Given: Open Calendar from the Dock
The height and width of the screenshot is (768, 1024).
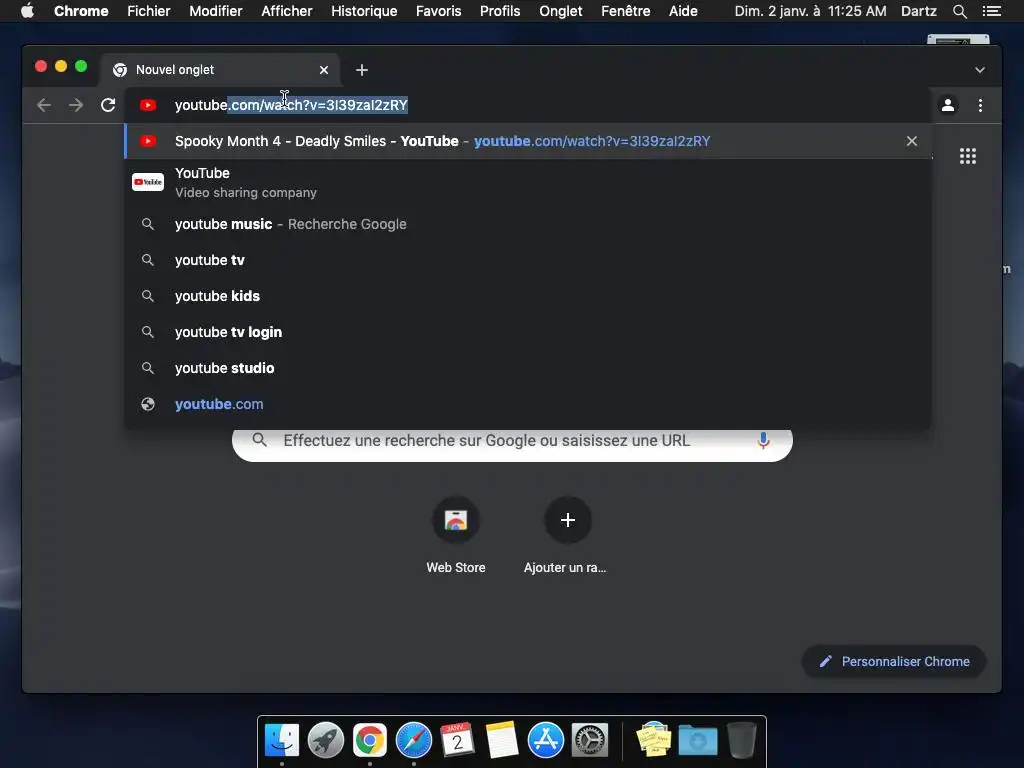Looking at the screenshot, I should tap(457, 739).
